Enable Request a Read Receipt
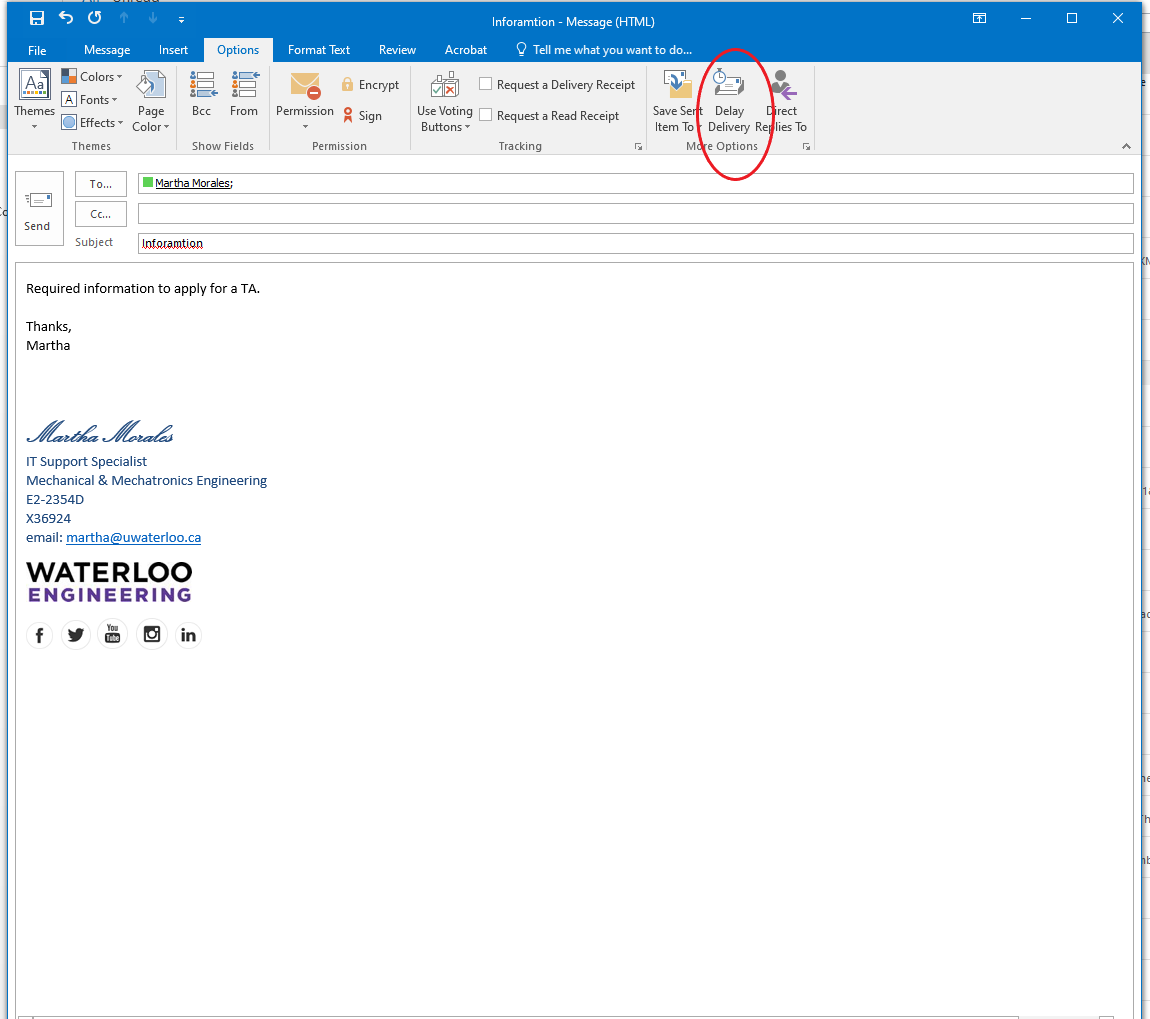Image resolution: width=1150 pixels, height=1019 pixels. [x=486, y=116]
